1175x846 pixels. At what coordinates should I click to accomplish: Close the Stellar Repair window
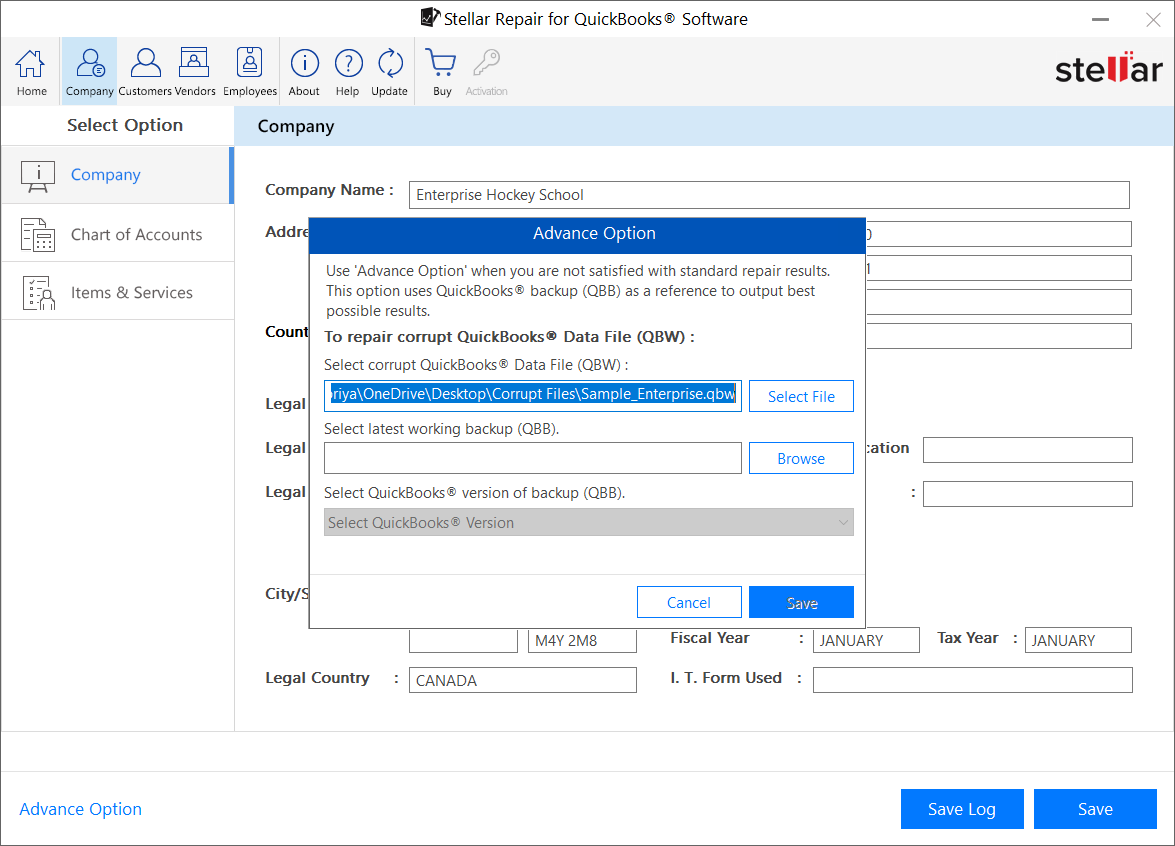[x=1153, y=19]
